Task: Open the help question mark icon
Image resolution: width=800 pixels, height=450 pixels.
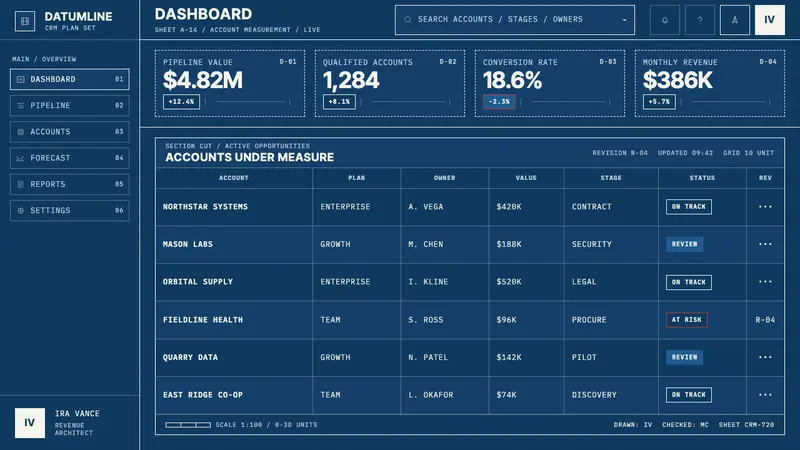Action: (x=699, y=20)
